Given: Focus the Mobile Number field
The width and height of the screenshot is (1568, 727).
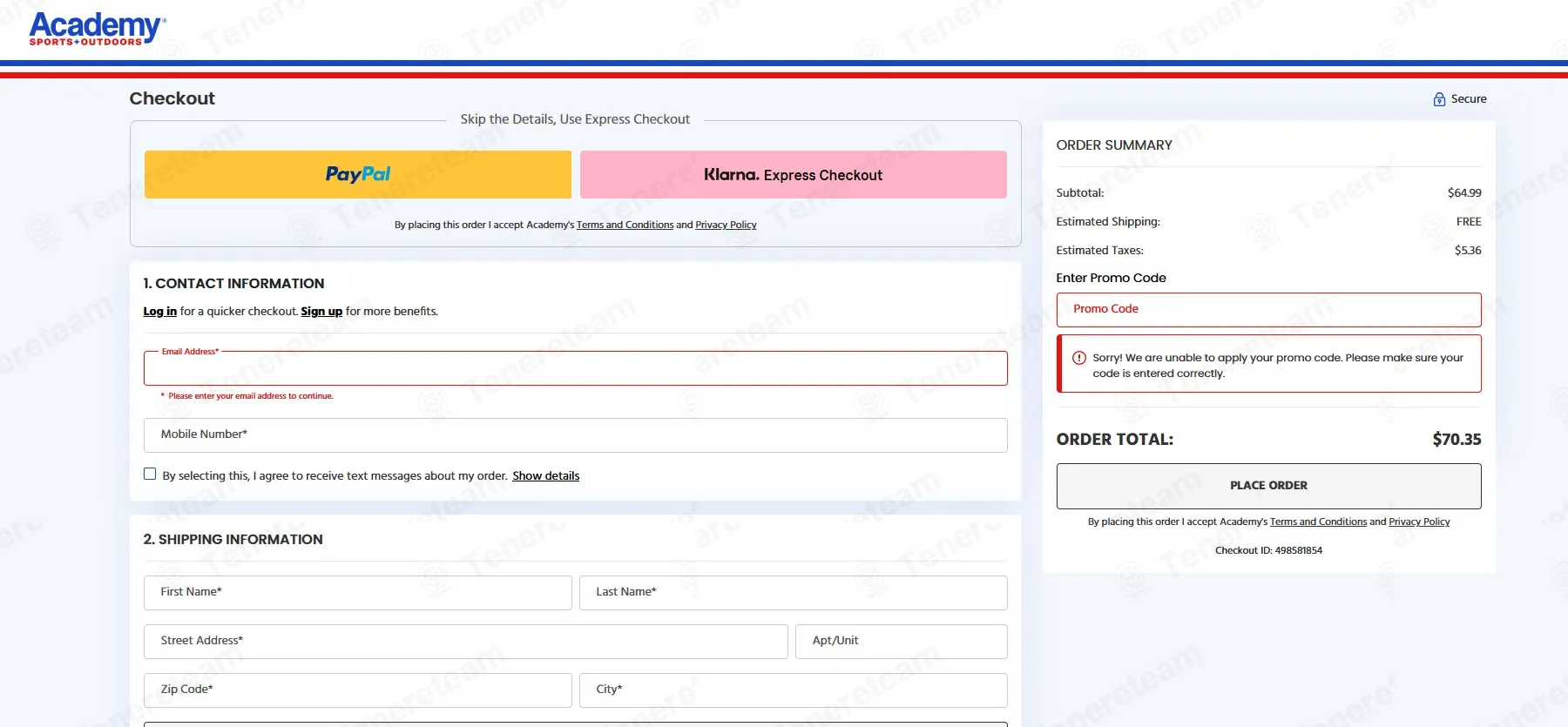Looking at the screenshot, I should (x=576, y=435).
